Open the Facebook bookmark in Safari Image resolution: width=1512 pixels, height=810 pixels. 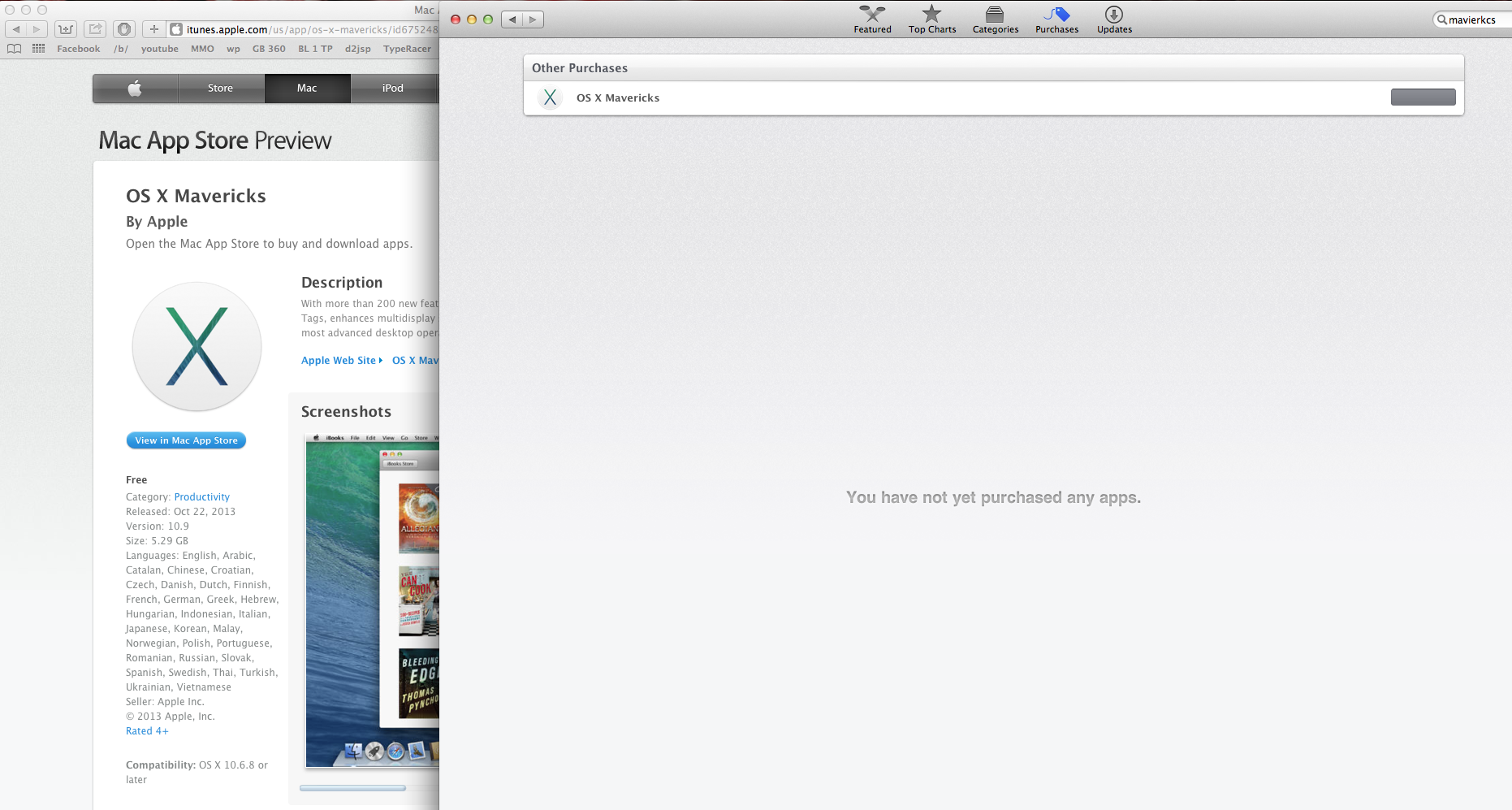click(x=79, y=49)
